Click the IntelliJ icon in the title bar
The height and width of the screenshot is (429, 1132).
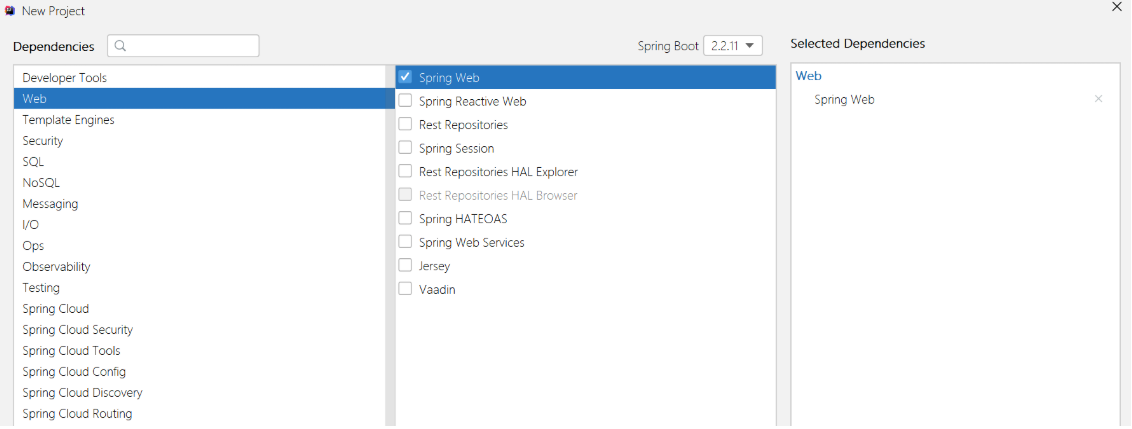click(x=9, y=11)
